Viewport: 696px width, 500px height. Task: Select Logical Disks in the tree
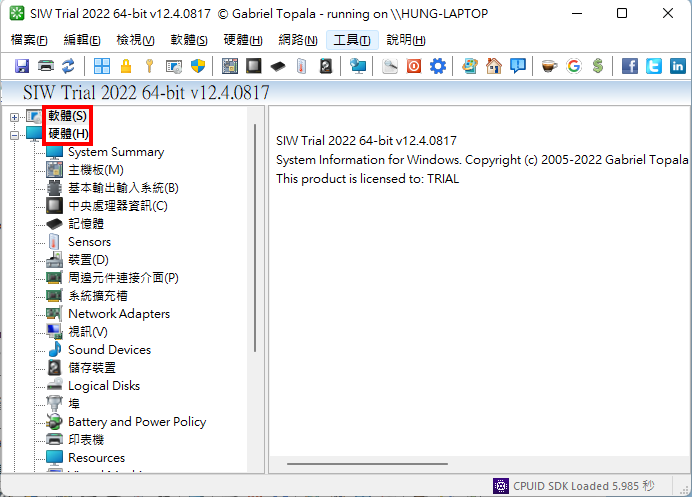[104, 386]
